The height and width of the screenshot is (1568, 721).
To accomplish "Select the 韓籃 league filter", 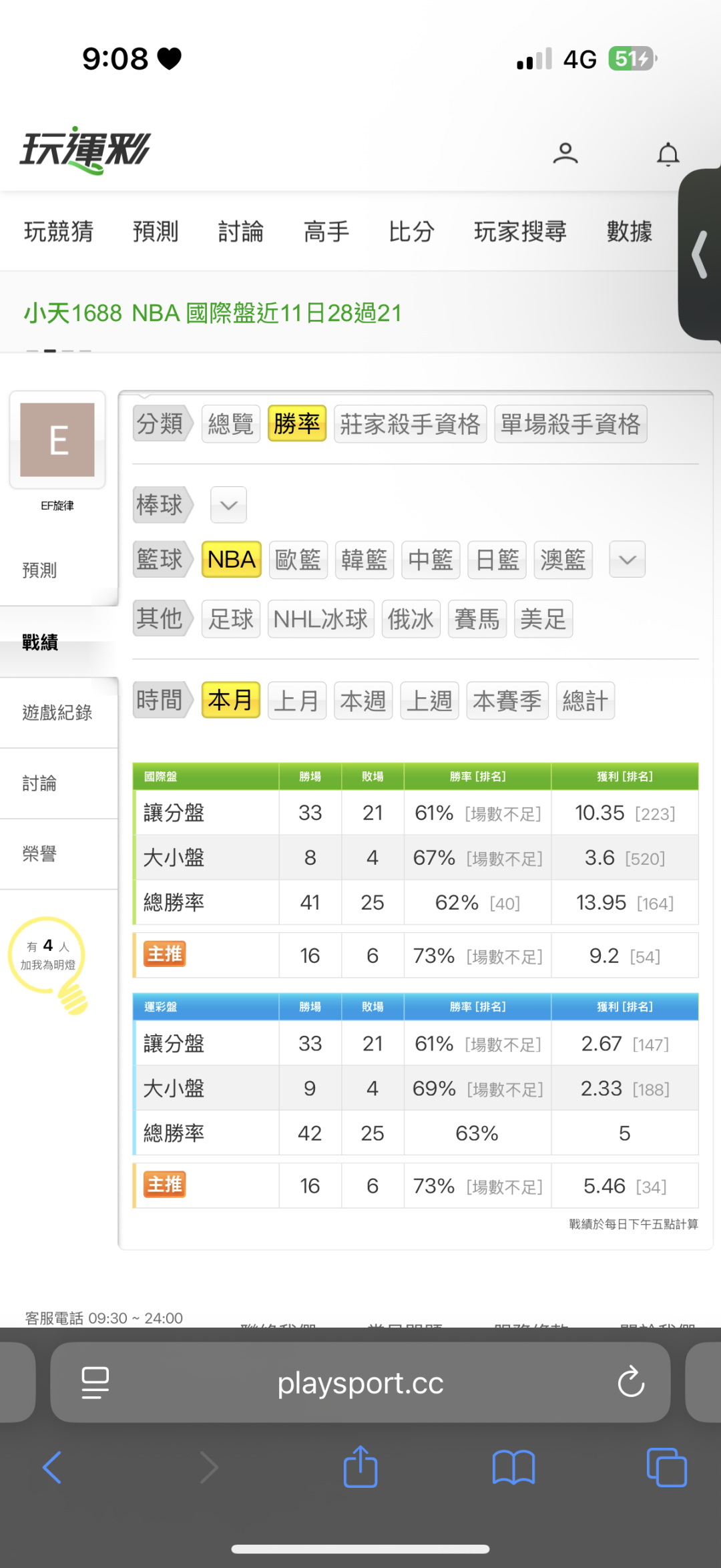I will click(x=365, y=560).
